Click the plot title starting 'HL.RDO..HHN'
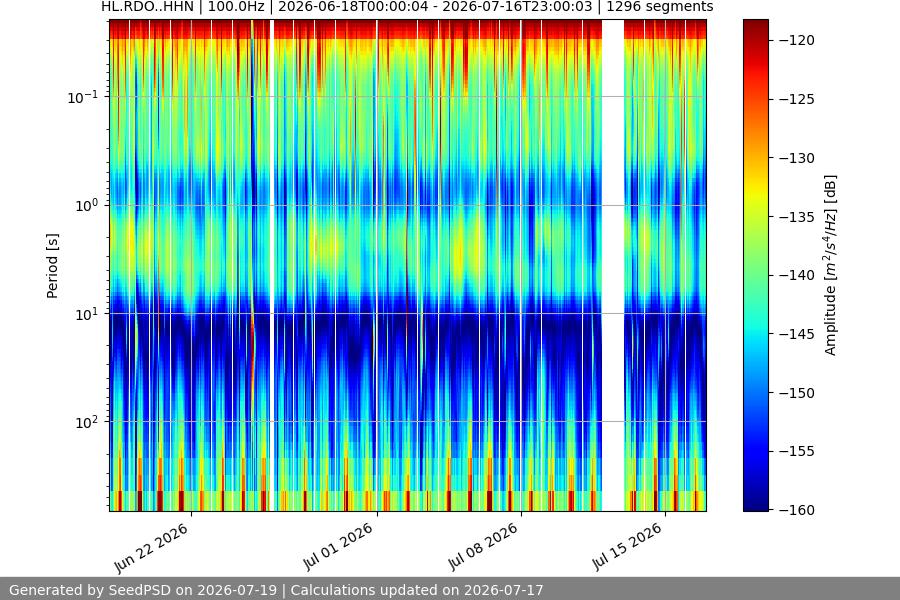 (x=407, y=7)
